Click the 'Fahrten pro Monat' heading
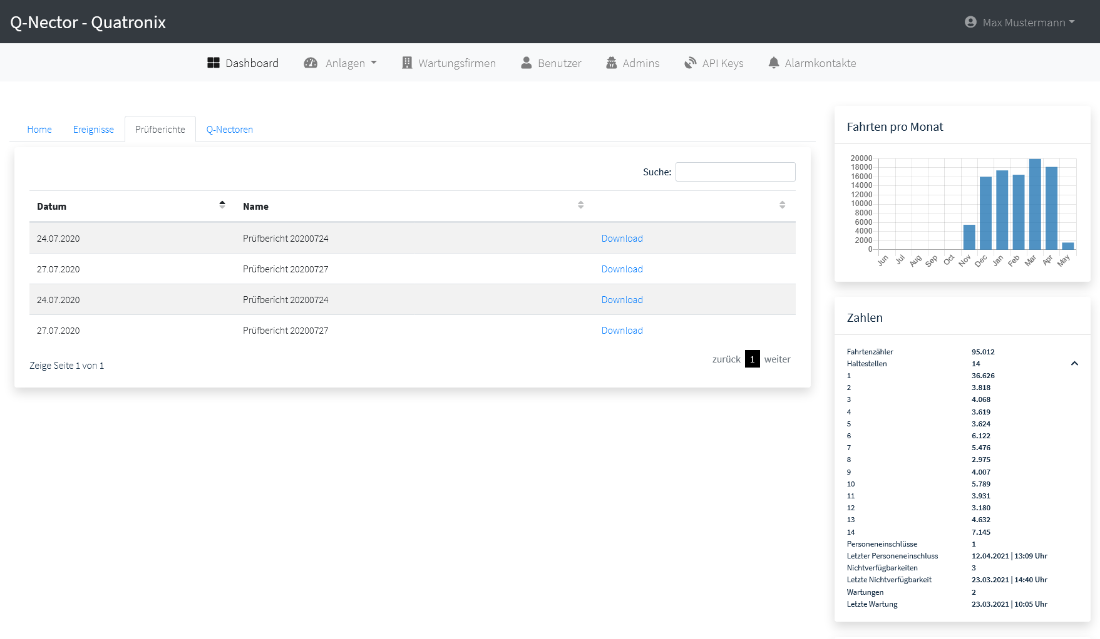Screen dimensions: 1100x639 click(x=894, y=127)
